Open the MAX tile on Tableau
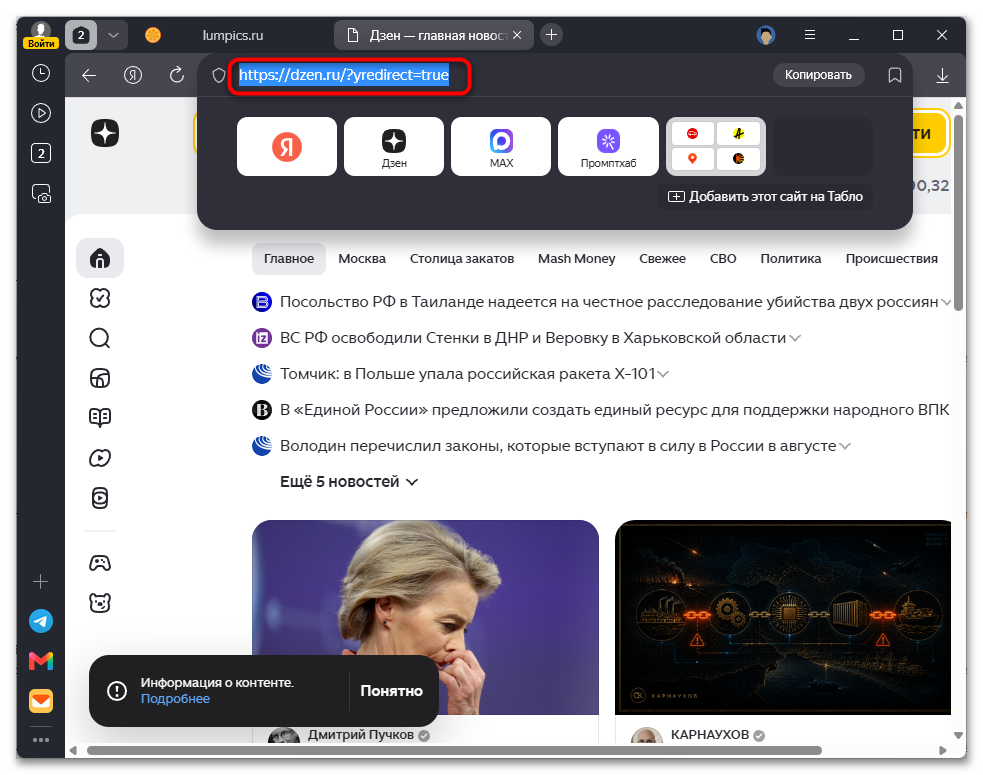Viewport: 983px width, 775px height. [501, 147]
